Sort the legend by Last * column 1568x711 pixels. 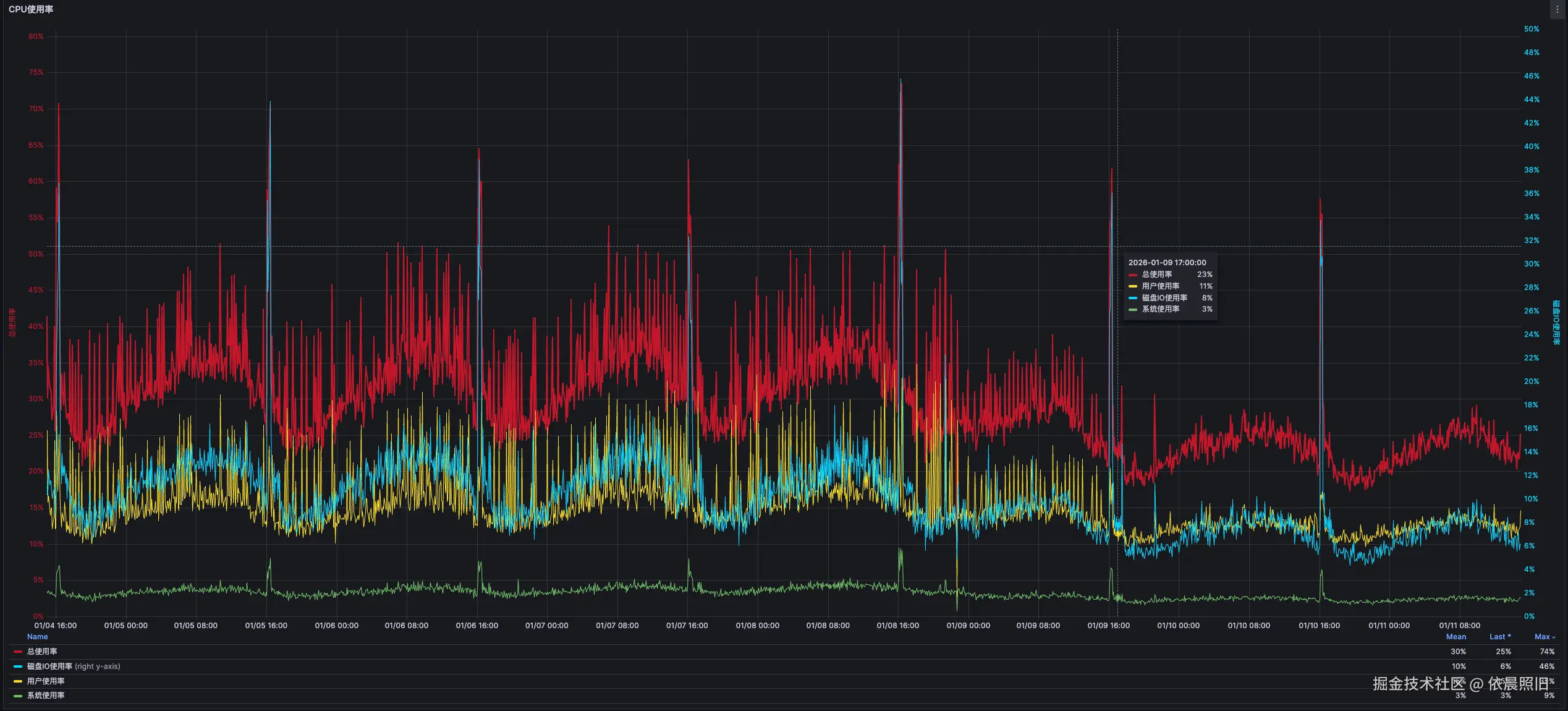coord(1499,637)
